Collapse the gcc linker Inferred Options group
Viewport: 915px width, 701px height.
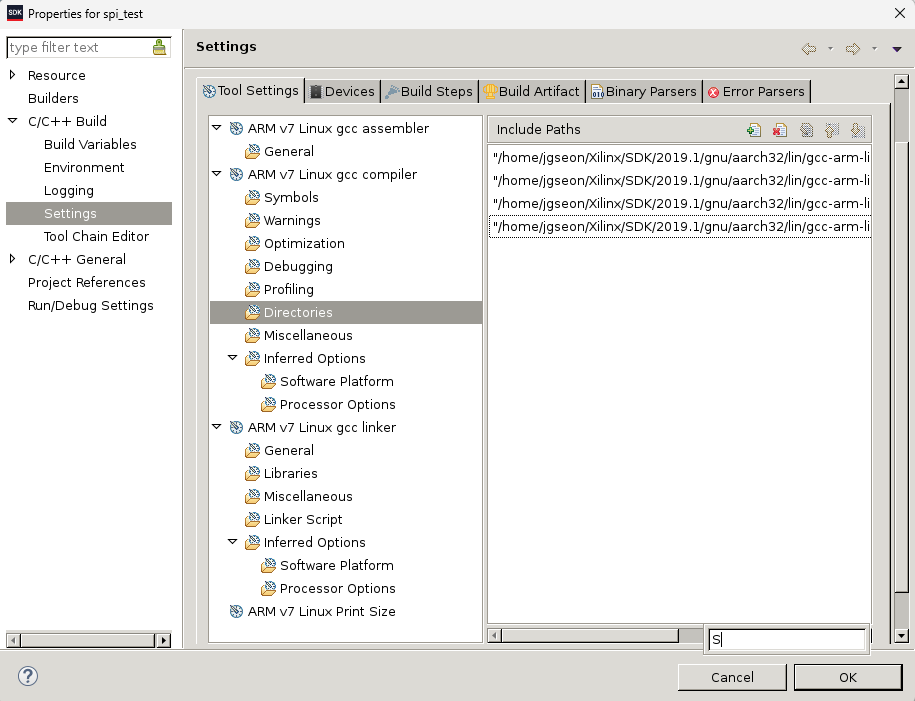point(234,542)
